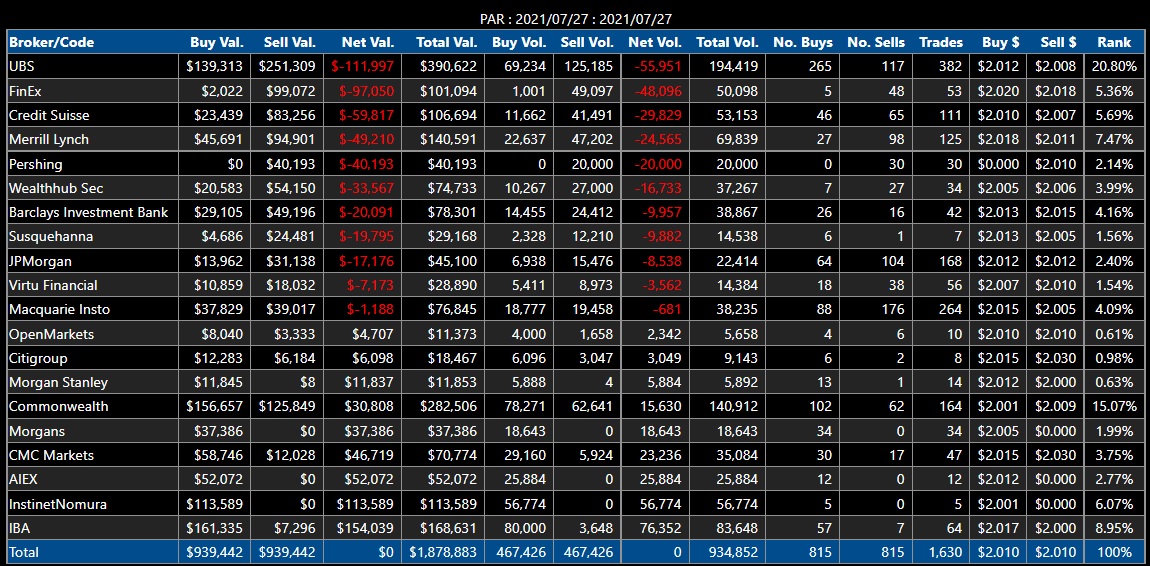Click the Total row label
1150x566 pixels.
tap(24, 551)
